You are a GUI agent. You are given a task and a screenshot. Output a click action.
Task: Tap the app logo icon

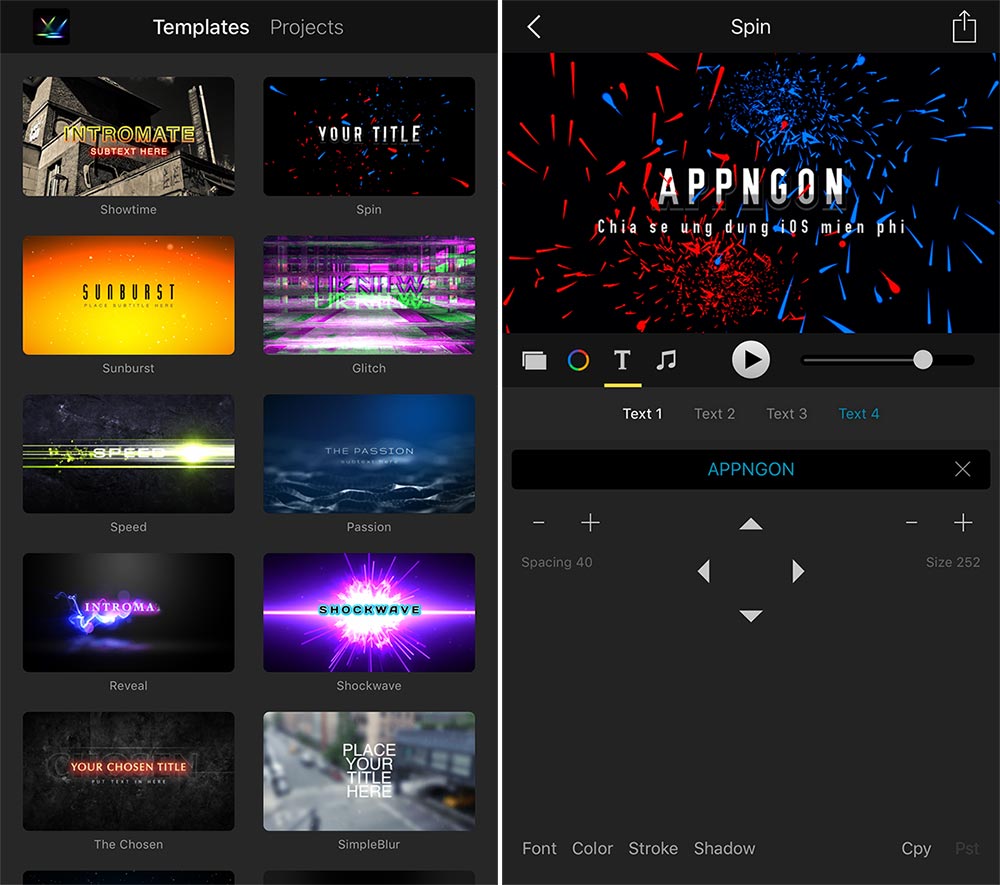(51, 27)
